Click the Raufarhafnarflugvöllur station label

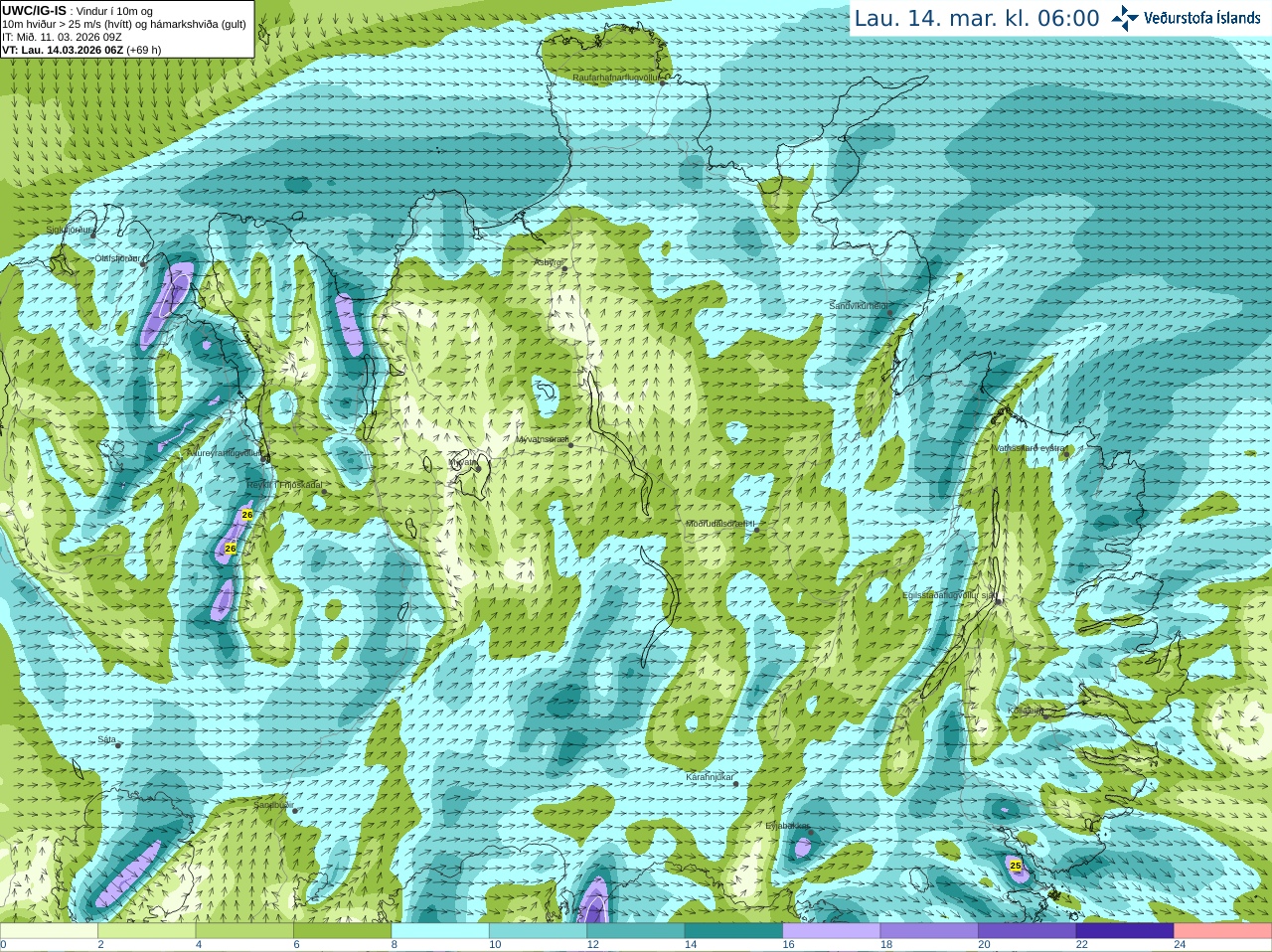(x=616, y=77)
